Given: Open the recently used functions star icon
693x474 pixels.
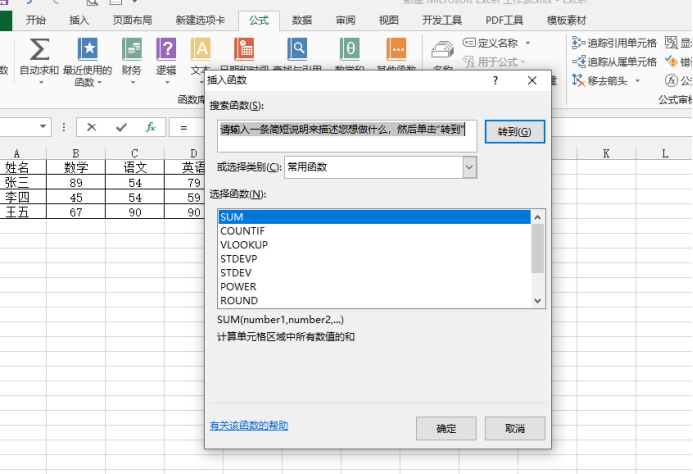Looking at the screenshot, I should click(x=88, y=49).
